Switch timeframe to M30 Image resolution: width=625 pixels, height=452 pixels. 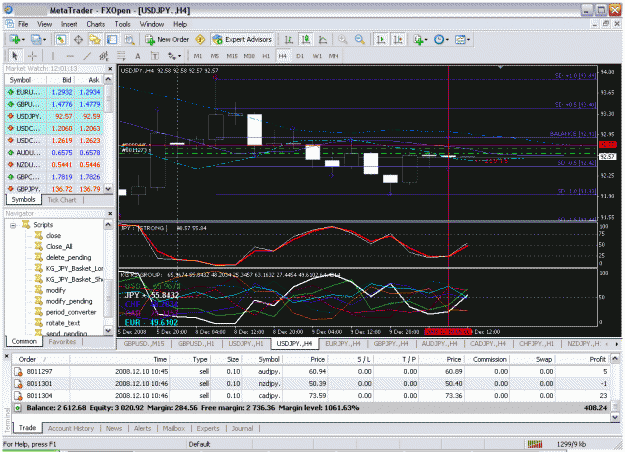click(x=249, y=56)
